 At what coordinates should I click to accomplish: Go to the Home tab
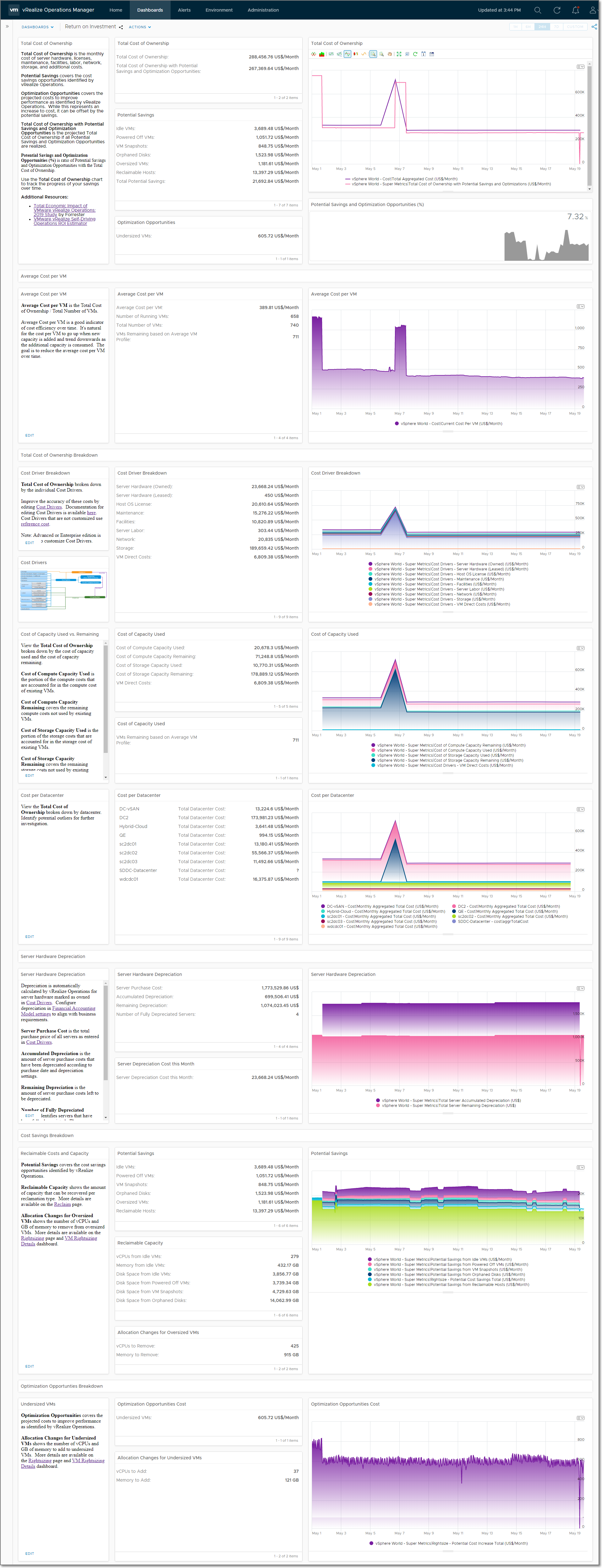point(116,10)
